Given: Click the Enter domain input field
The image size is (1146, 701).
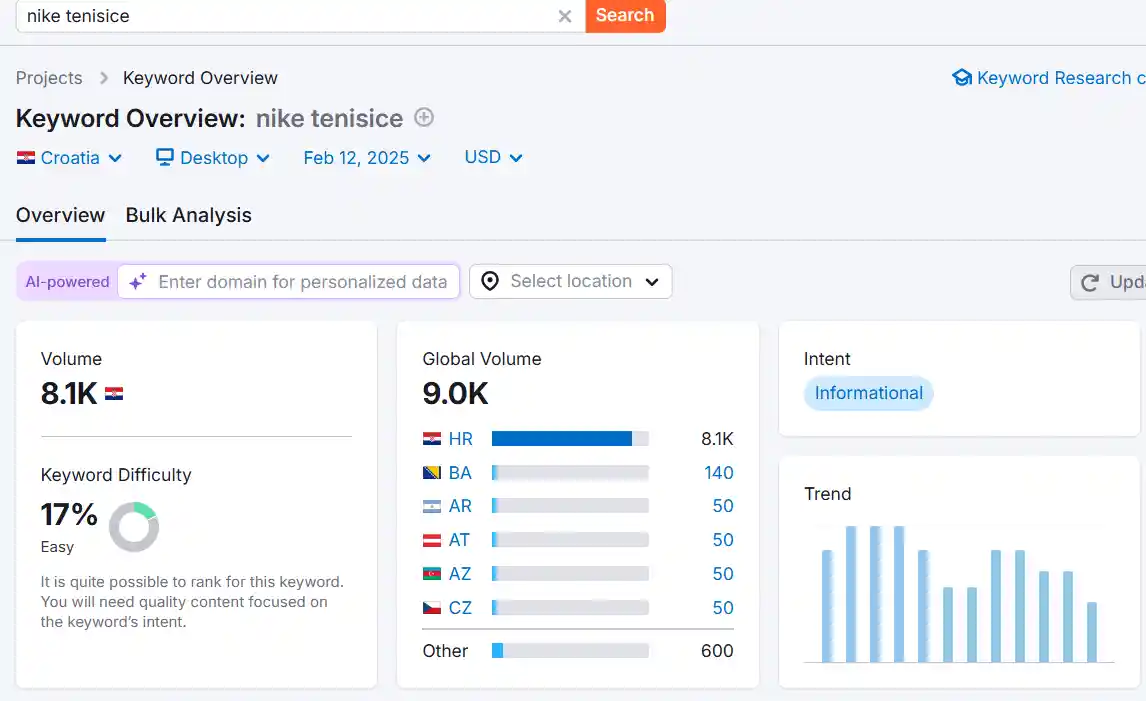Looking at the screenshot, I should click(302, 282).
